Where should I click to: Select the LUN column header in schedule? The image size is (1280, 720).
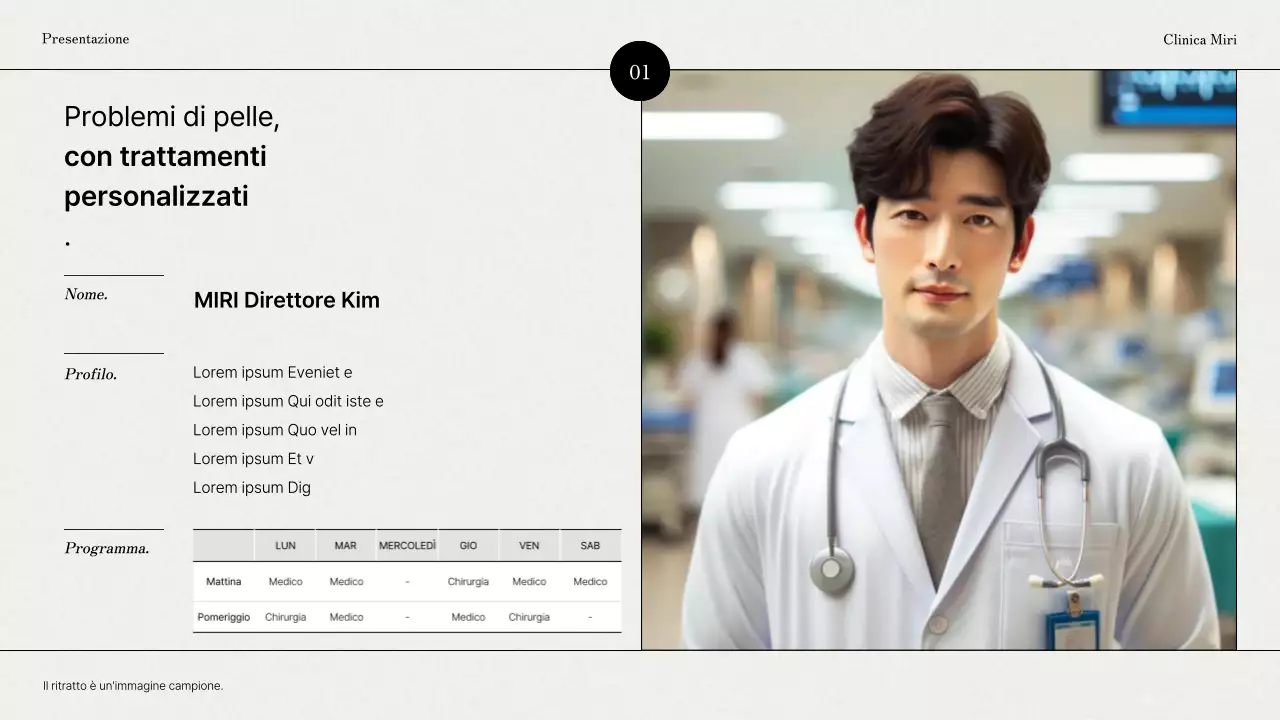click(285, 545)
